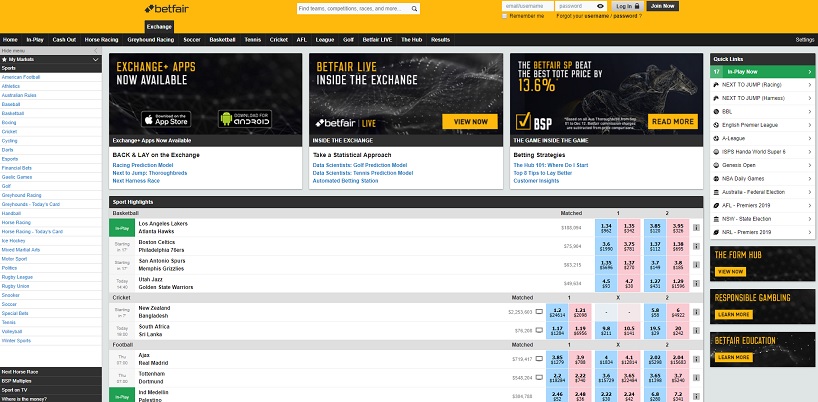The height and width of the screenshot is (402, 818).
Task: Click live video icon for Ajax match
Action: 539,359
